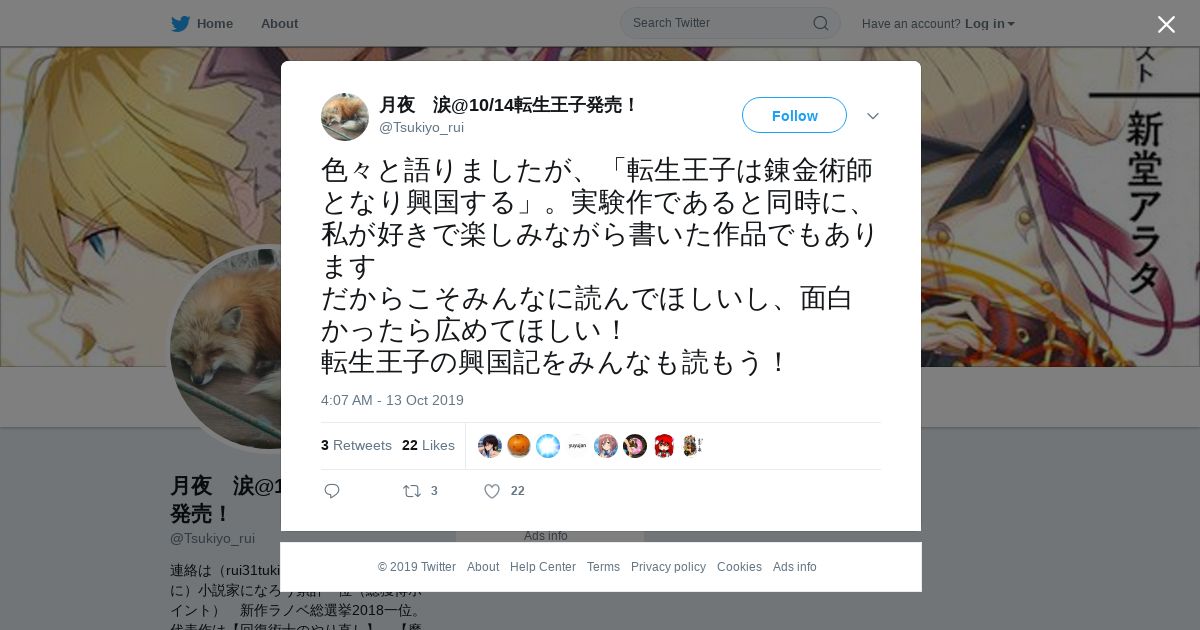View the 22 Likes list
The height and width of the screenshot is (630, 1200).
tap(428, 445)
